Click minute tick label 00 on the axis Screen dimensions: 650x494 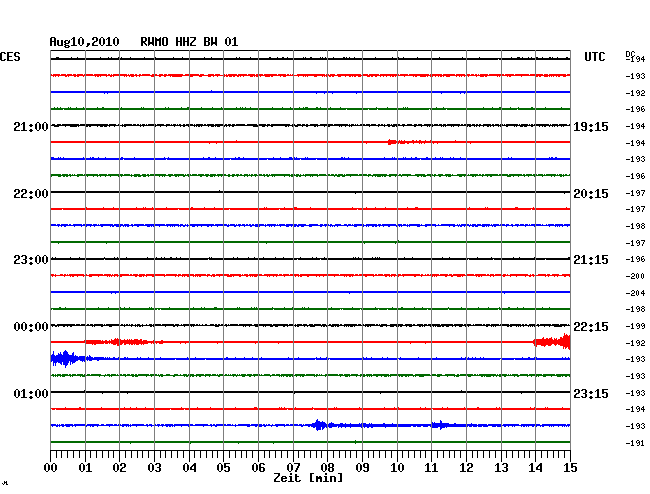51,468
